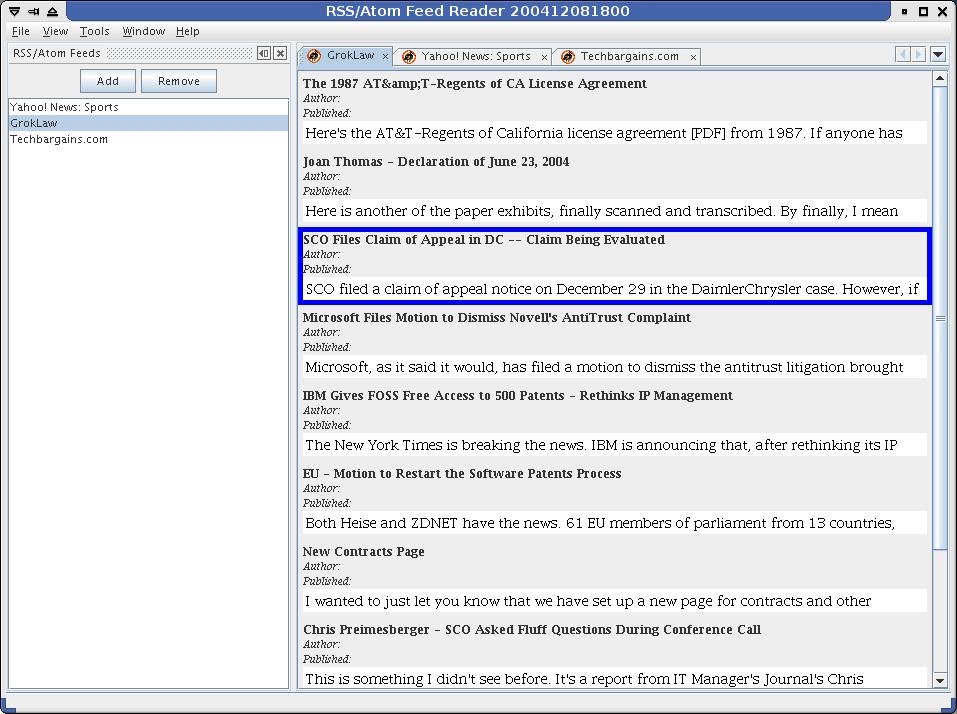Close the Yahoo! News: Sports tab

[544, 57]
